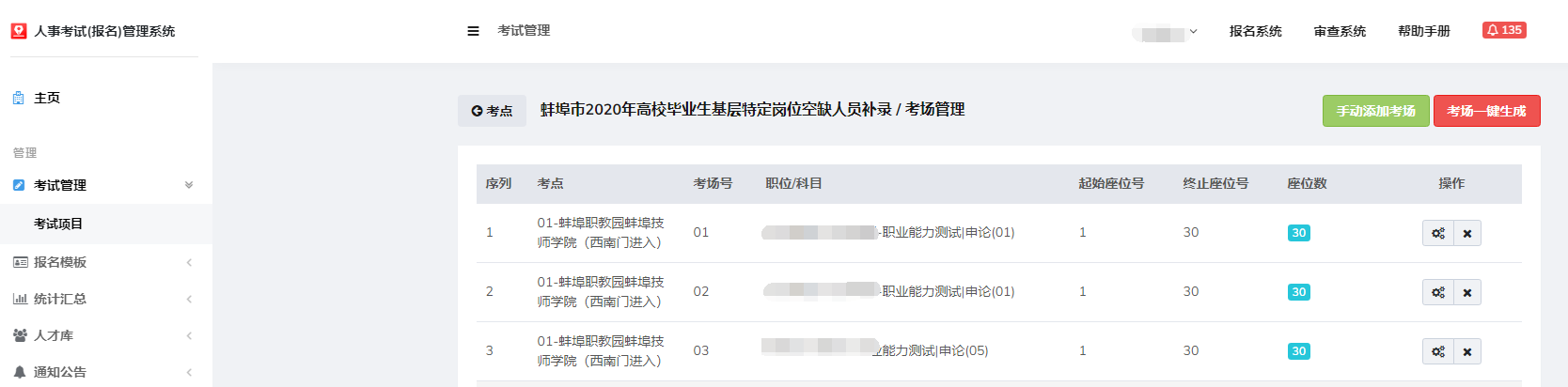
Task: Click the red 考场一键生成 button
Action: (1487, 111)
